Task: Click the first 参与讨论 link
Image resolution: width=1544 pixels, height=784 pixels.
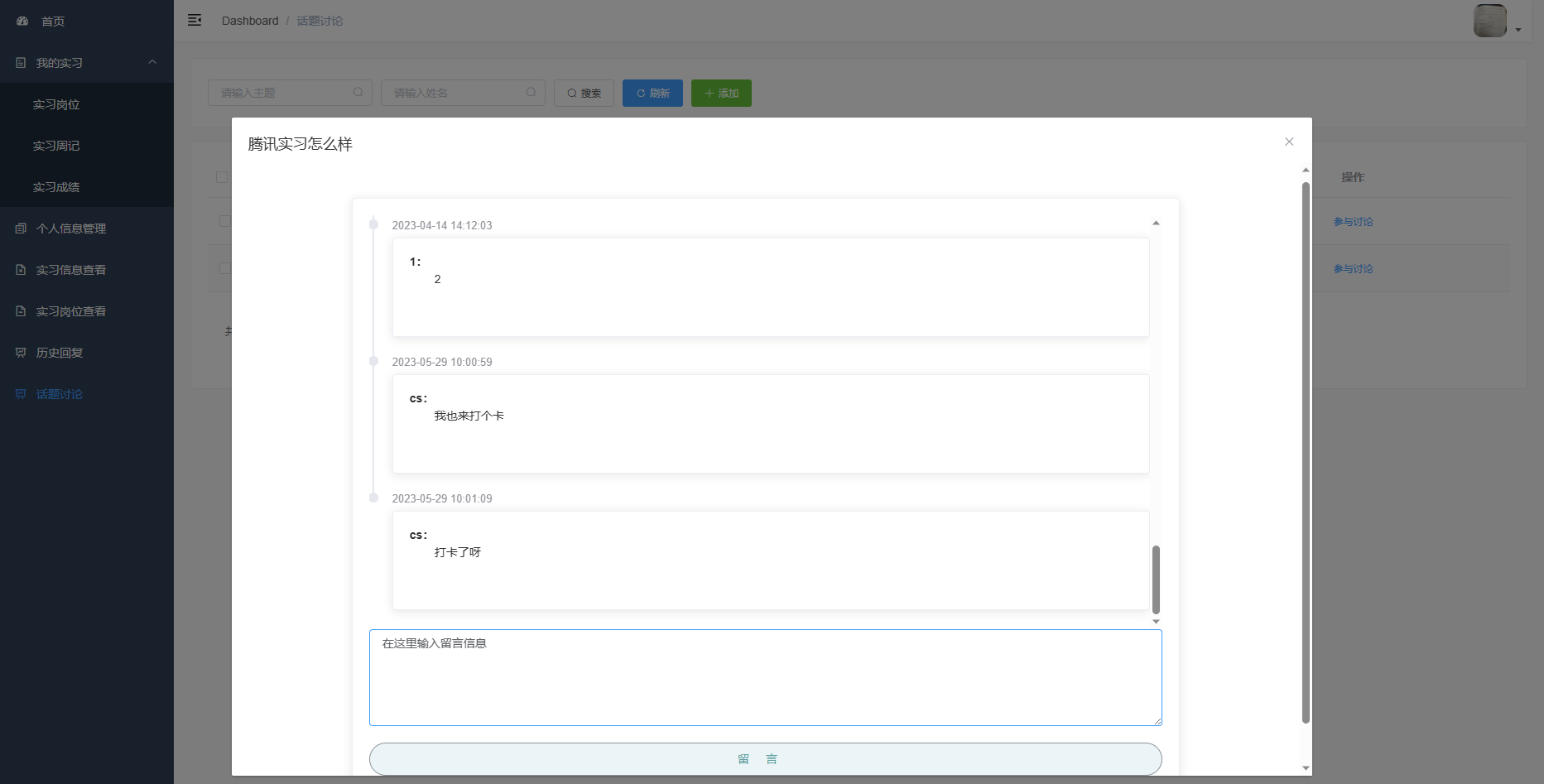Action: [x=1353, y=222]
